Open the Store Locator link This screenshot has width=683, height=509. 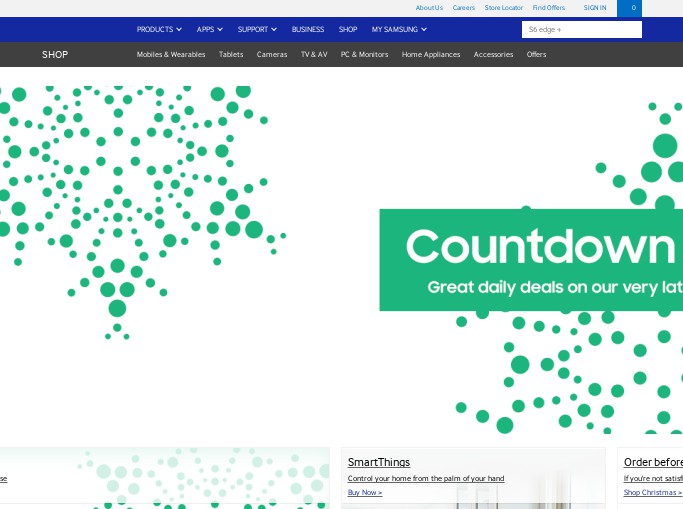point(504,8)
